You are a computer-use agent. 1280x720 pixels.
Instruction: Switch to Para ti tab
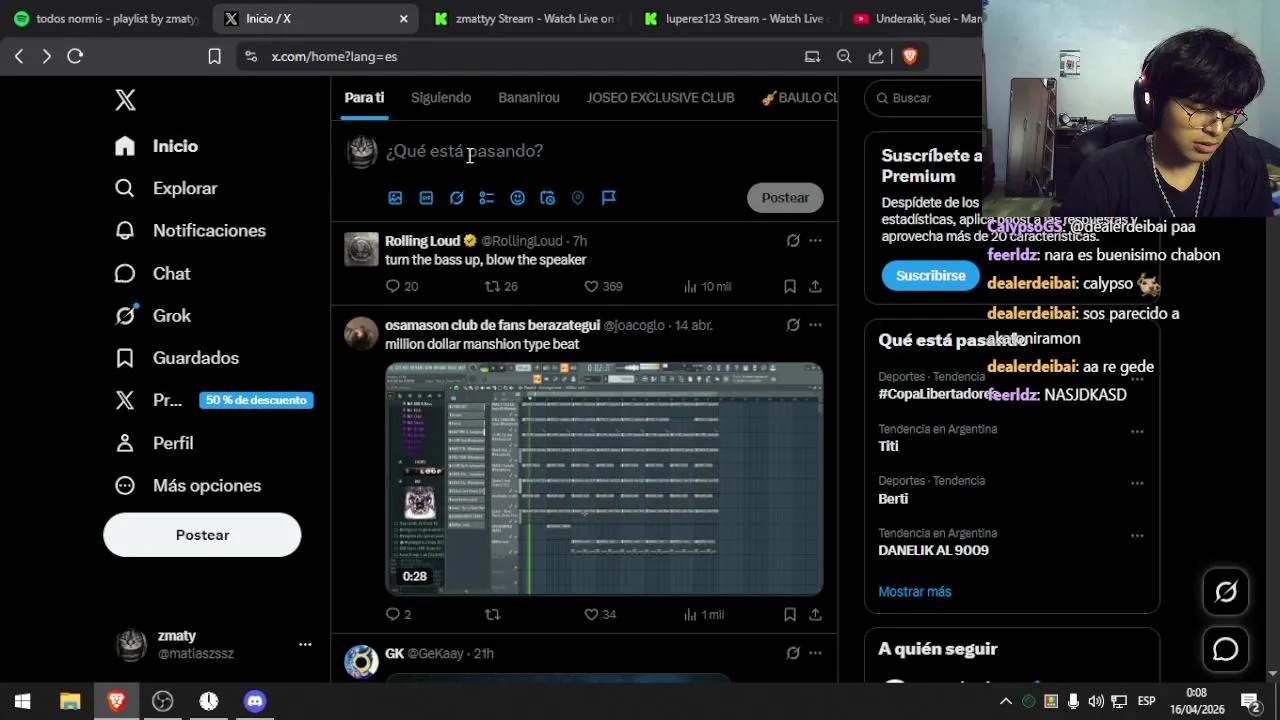pos(364,98)
